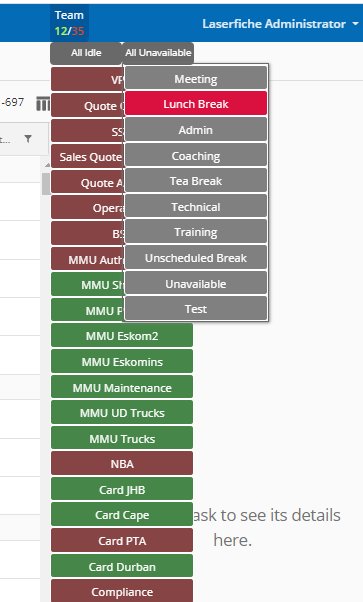
Task: Click the All Idle button
Action: click(x=86, y=53)
